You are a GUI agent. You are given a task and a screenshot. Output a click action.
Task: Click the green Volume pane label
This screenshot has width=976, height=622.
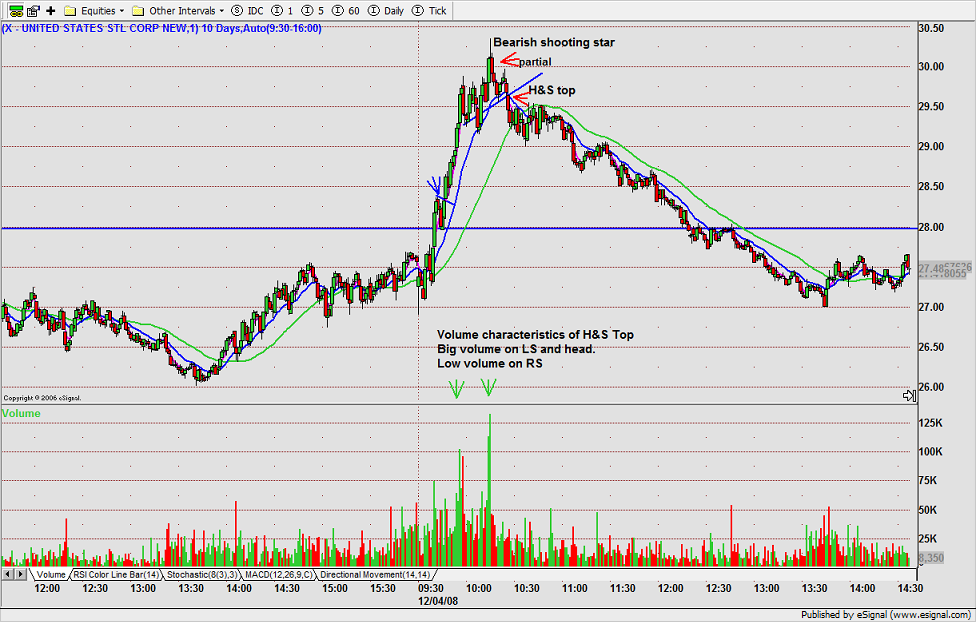click(21, 413)
